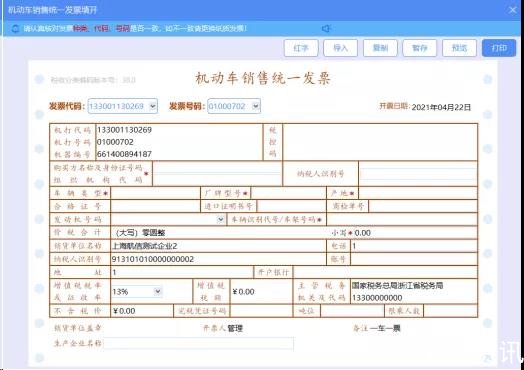Click the 机动车销售统一发票 title
The width and height of the screenshot is (524, 370).
coord(263,79)
